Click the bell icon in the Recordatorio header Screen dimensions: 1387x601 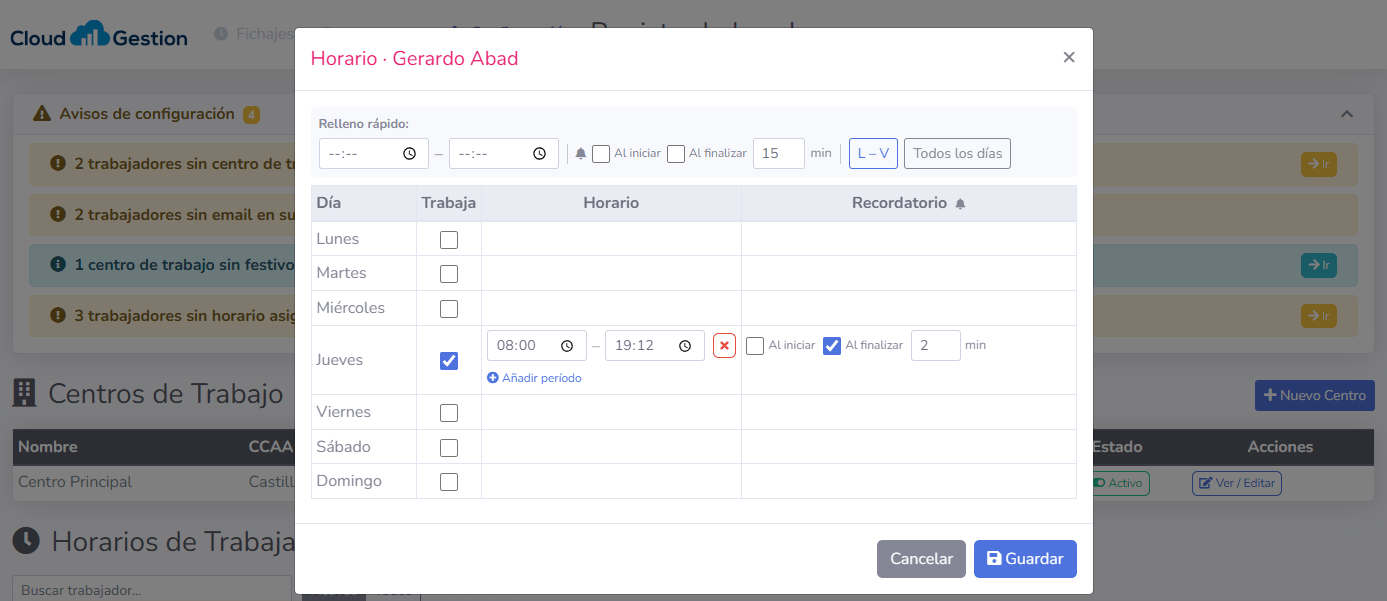(x=960, y=204)
